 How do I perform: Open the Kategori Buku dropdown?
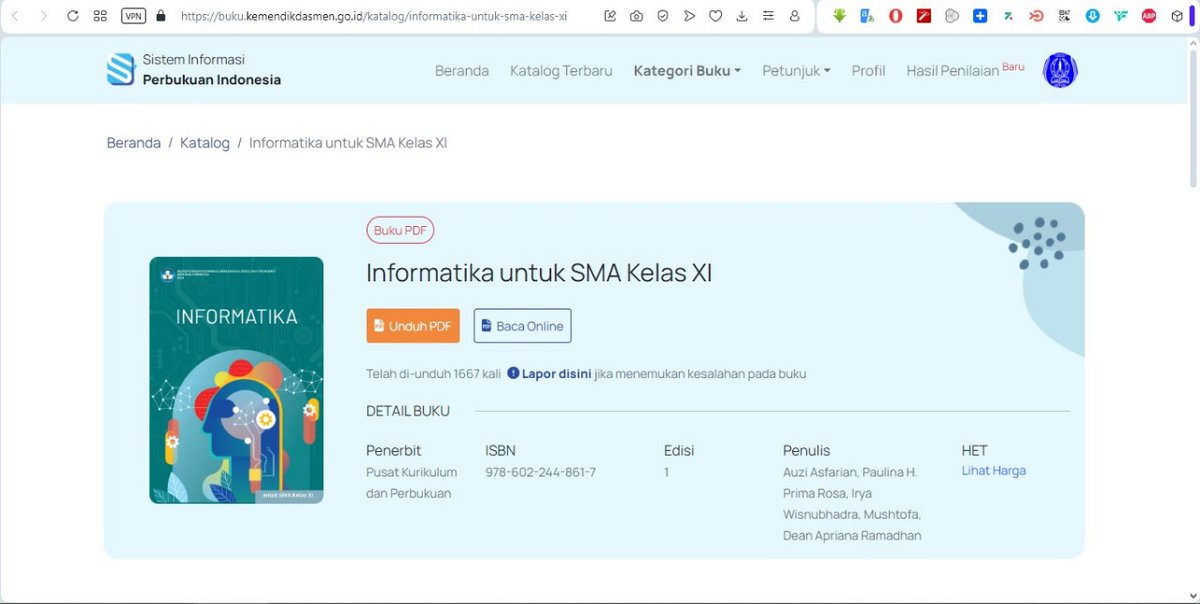click(686, 71)
